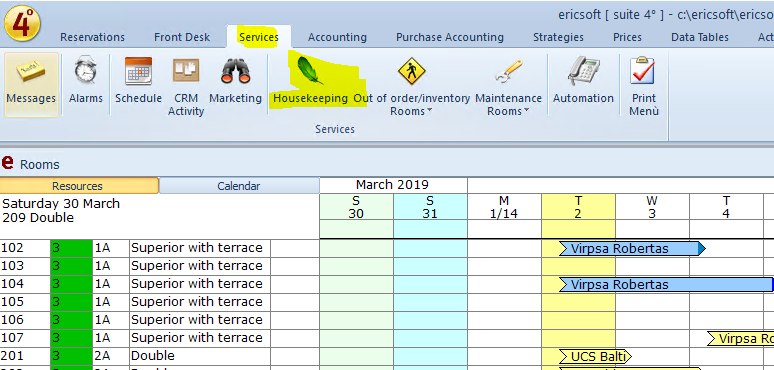Click Superior with terrace type for room 106

click(200, 320)
